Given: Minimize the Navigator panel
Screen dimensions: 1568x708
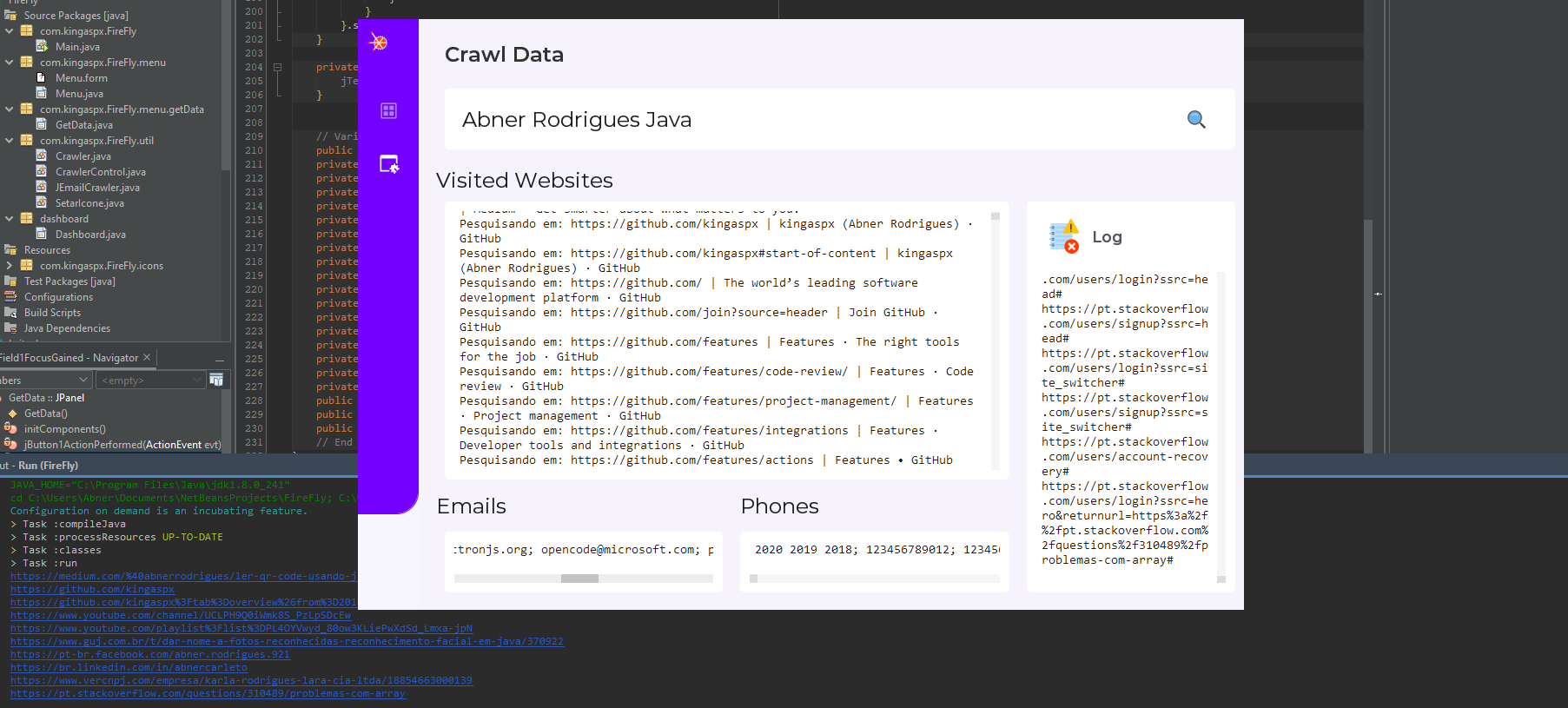Looking at the screenshot, I should click(220, 359).
